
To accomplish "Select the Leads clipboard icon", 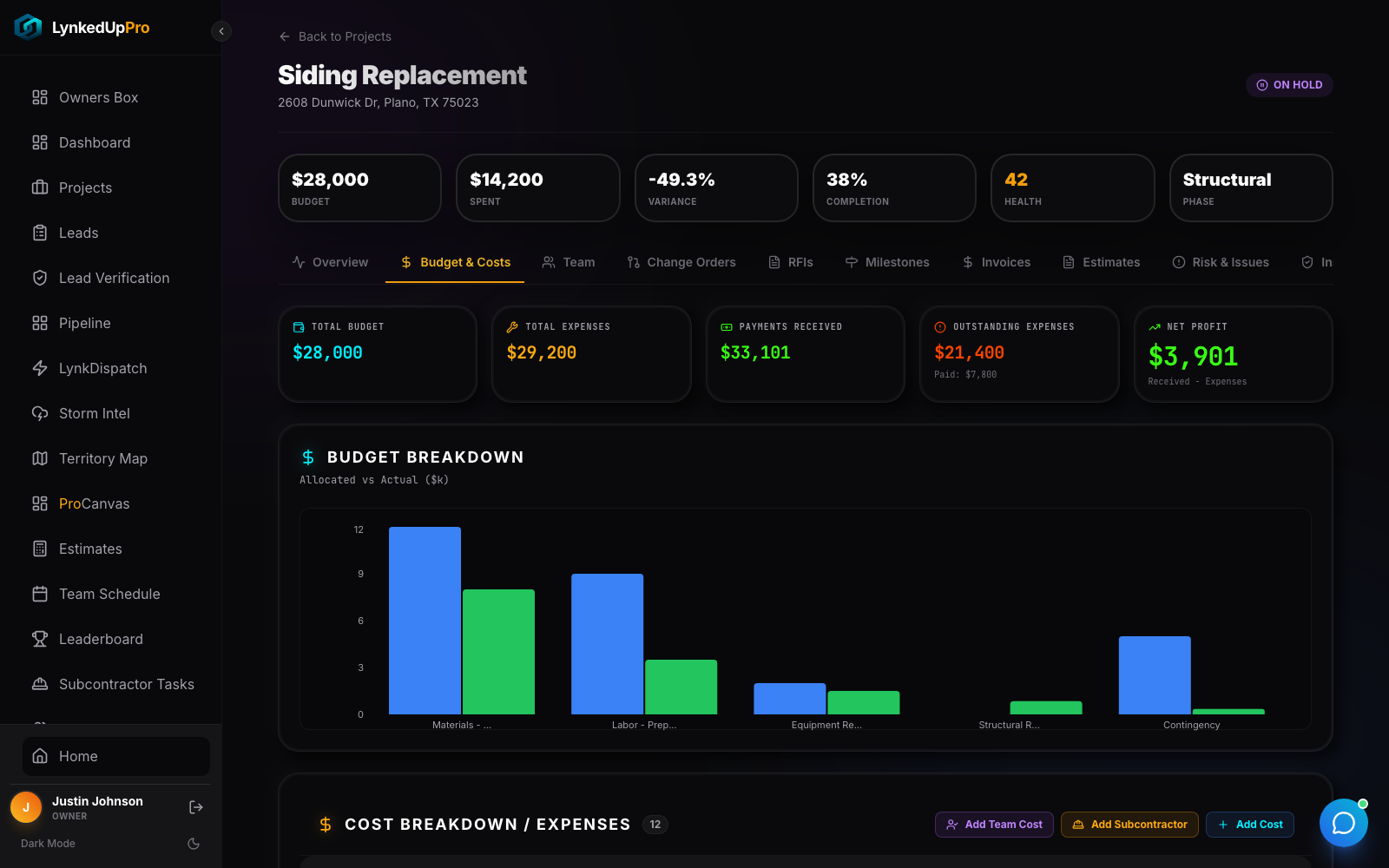I will click(x=40, y=233).
